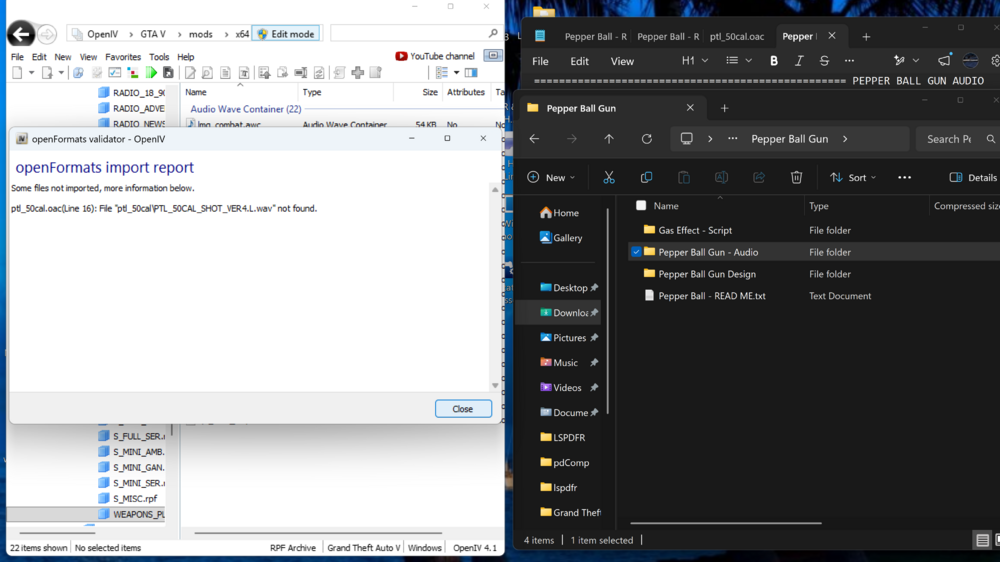Click Copy icon in Explorer toolbar
The height and width of the screenshot is (562, 1000).
(x=646, y=177)
